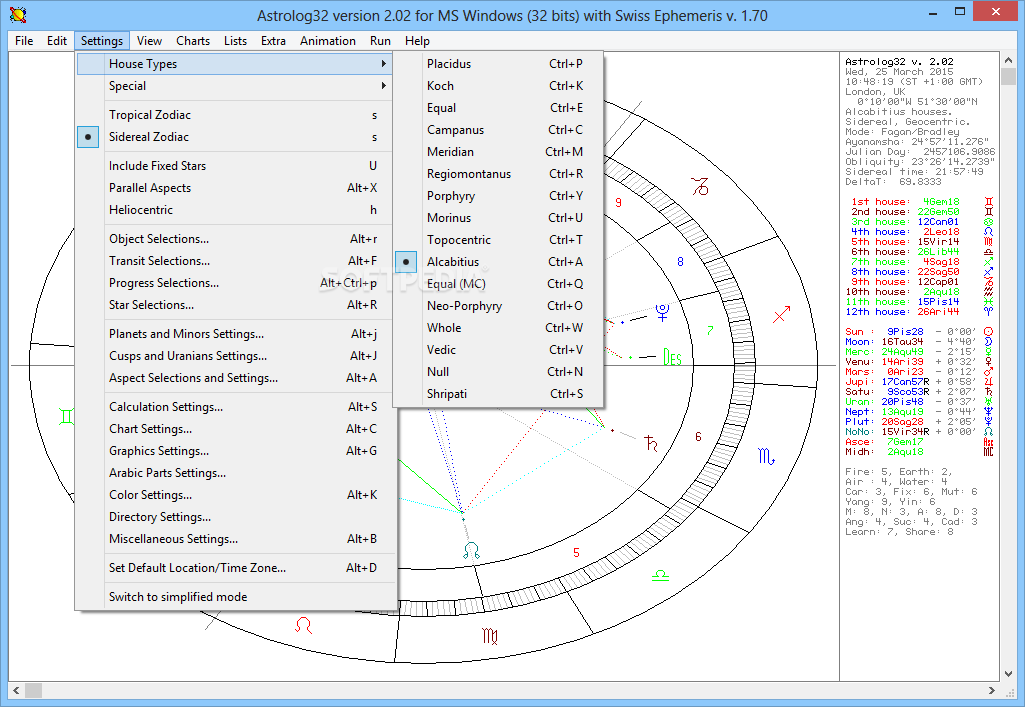Open the Charts menu

(193, 41)
